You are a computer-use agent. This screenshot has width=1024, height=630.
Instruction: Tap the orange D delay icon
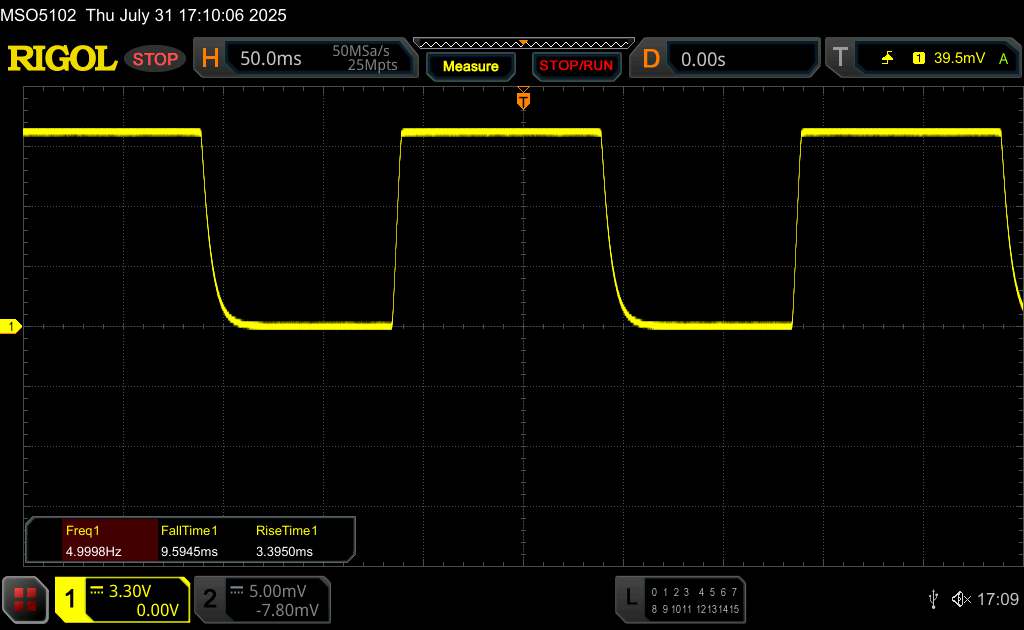(x=651, y=59)
